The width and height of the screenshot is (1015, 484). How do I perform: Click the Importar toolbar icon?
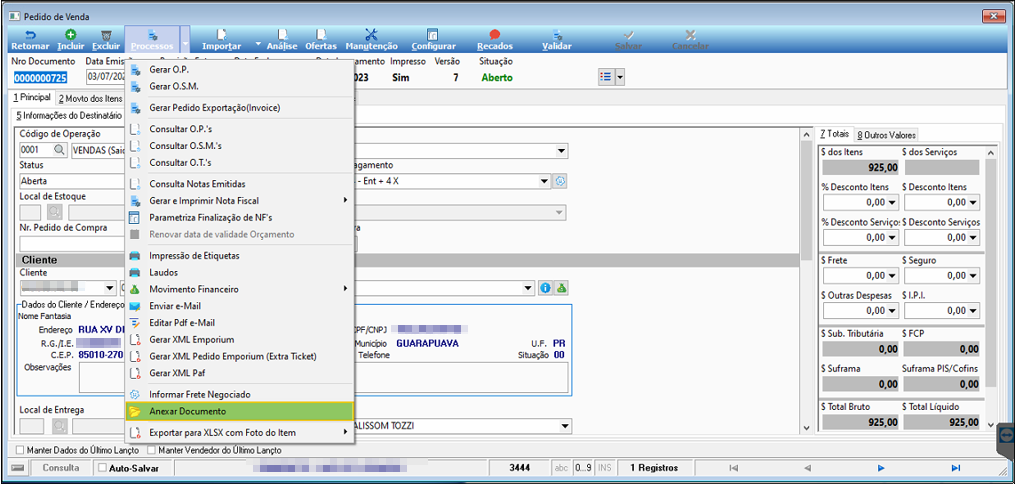coord(221,35)
